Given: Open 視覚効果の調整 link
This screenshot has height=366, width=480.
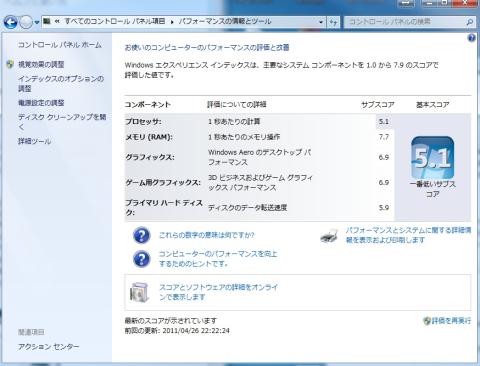Looking at the screenshot, I should (41, 64).
